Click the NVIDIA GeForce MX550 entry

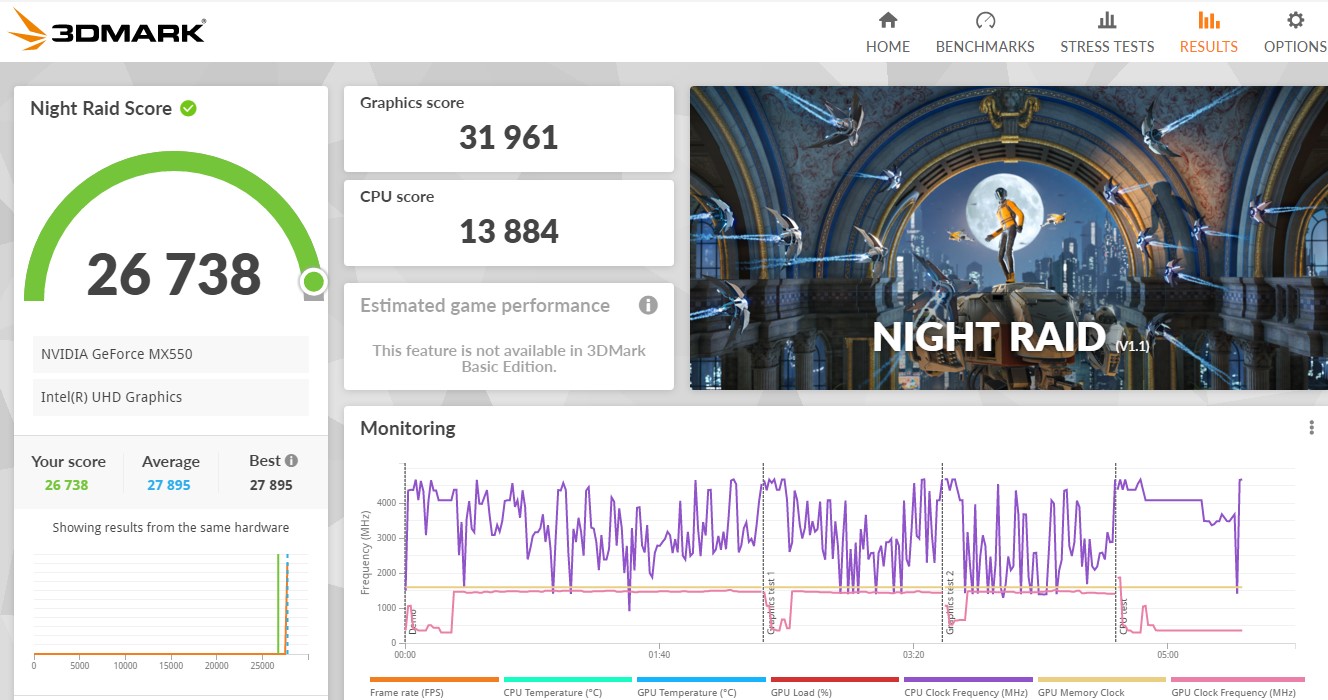171,354
